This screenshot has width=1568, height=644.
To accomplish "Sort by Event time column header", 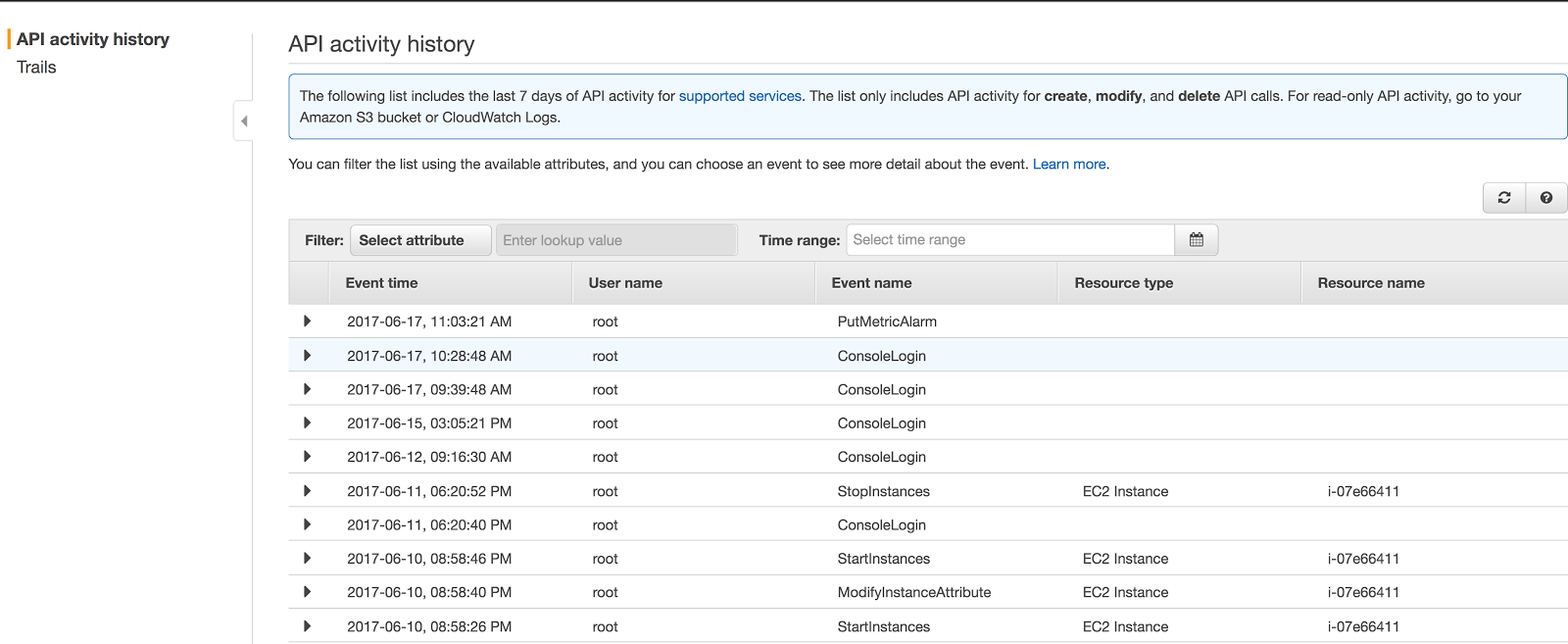I will click(382, 283).
